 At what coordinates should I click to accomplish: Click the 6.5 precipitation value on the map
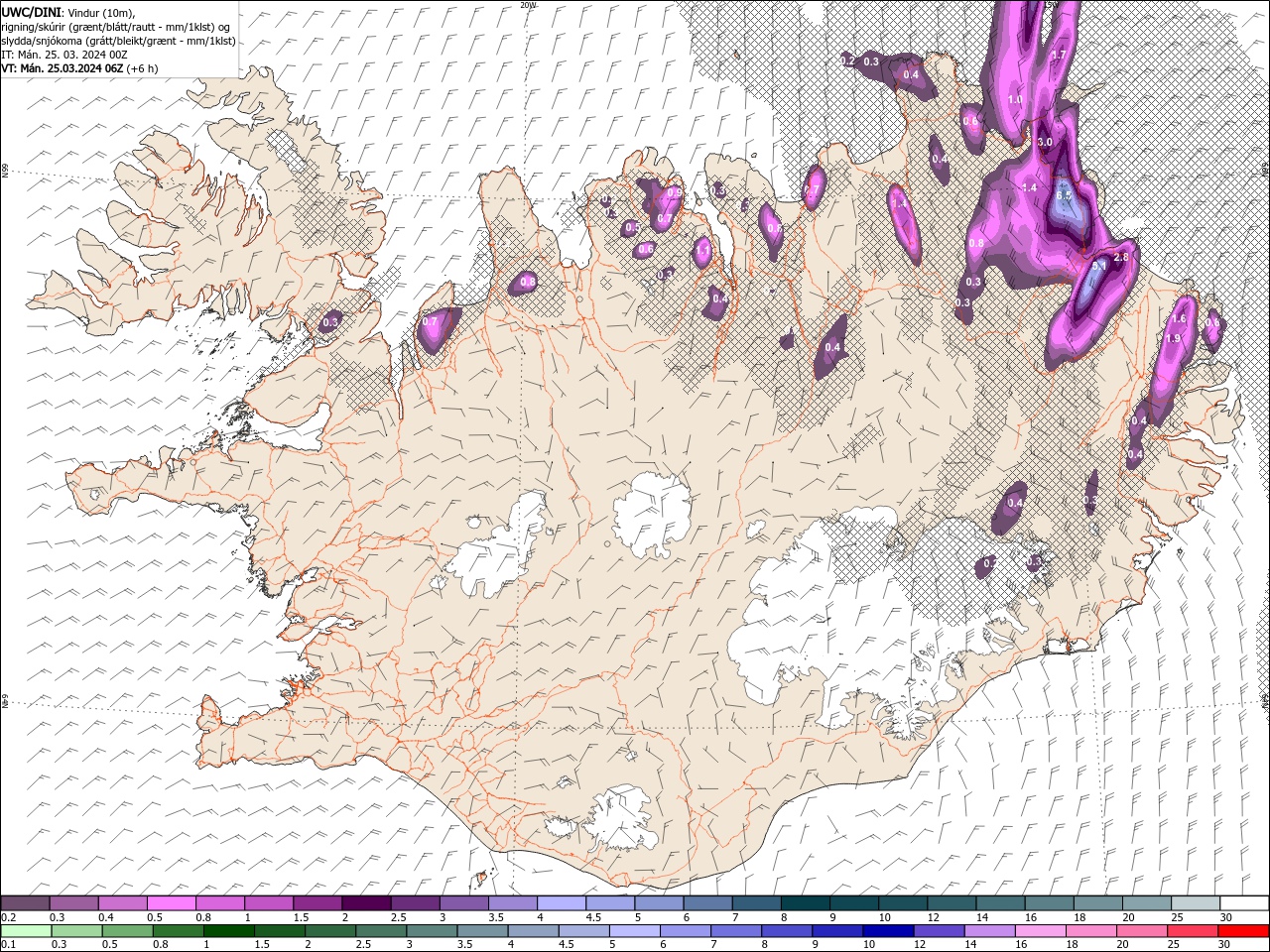tap(1065, 196)
